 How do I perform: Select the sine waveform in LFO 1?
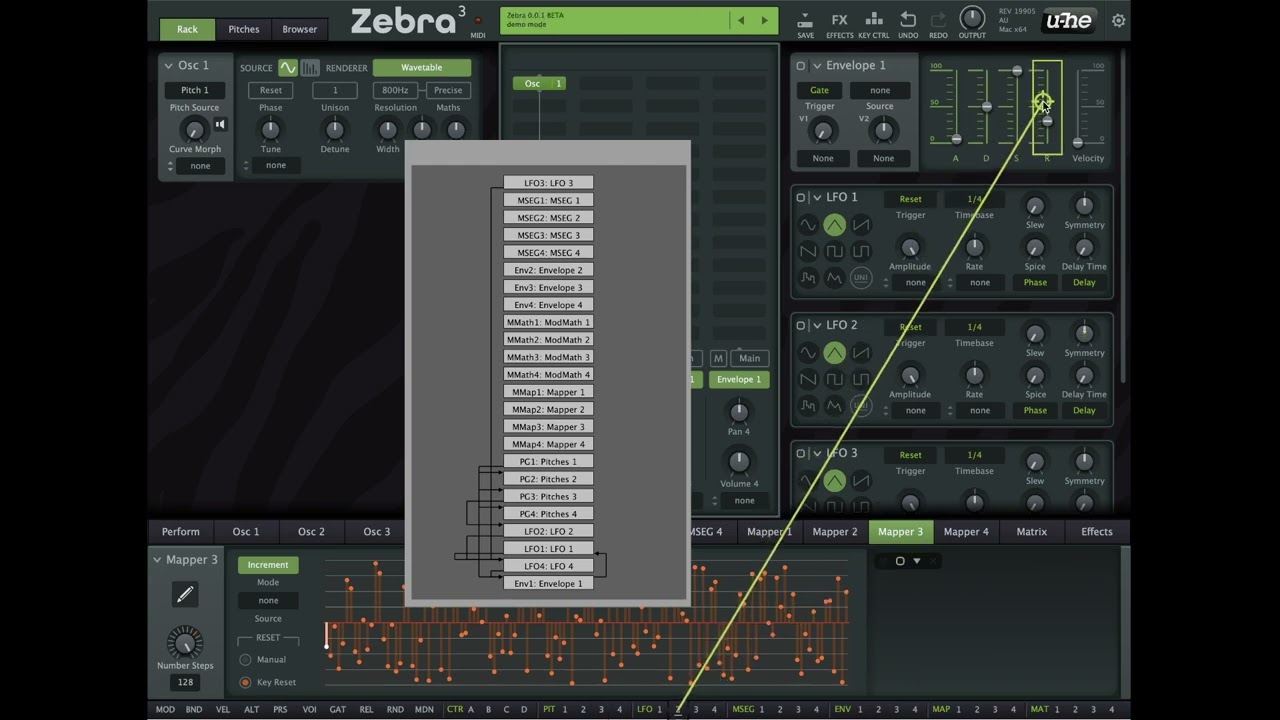pos(808,225)
